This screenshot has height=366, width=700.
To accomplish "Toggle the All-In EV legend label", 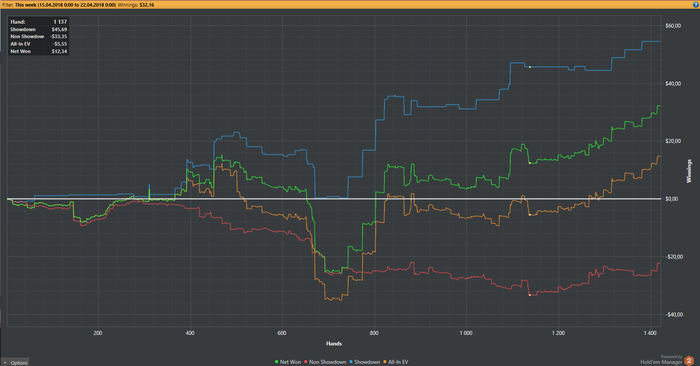I will coord(398,362).
